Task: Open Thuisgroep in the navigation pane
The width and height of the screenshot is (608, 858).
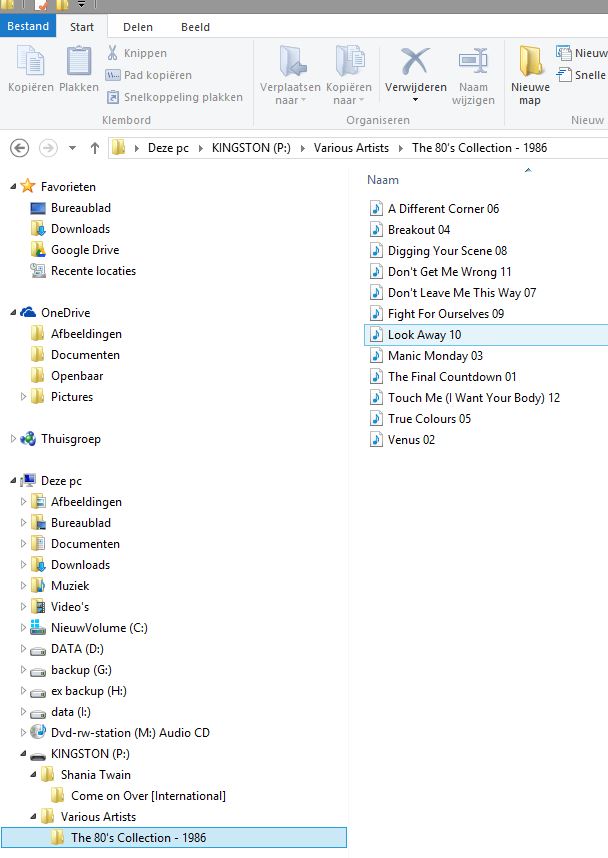Action: 71,439
